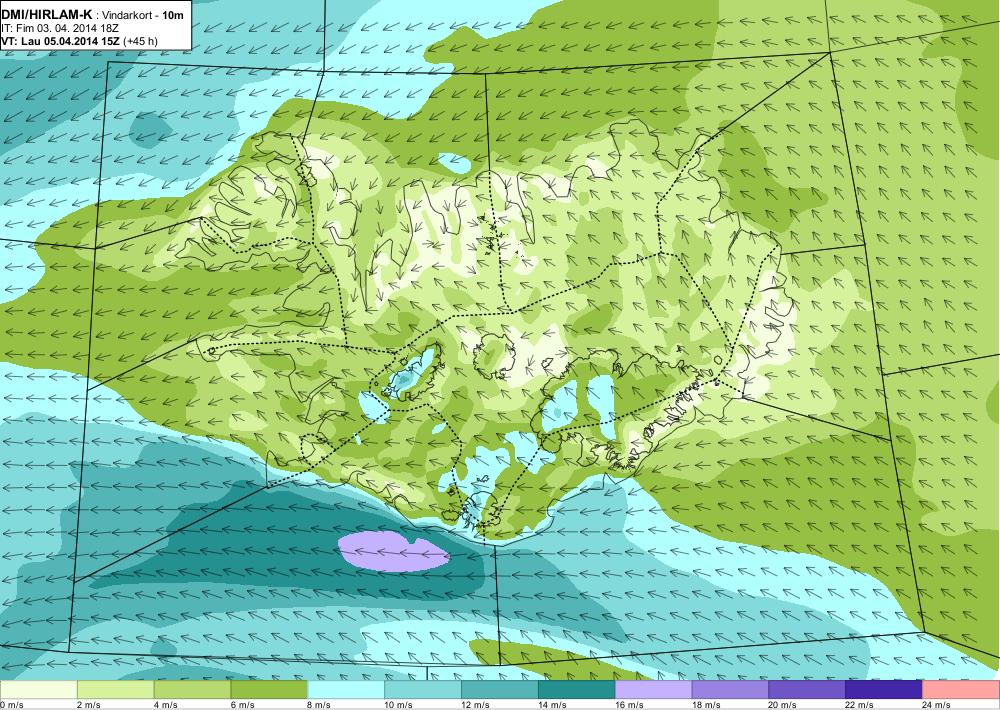The width and height of the screenshot is (1000, 710).
Task: Pick the pink 24 m/s legend swatch
Action: [961, 690]
